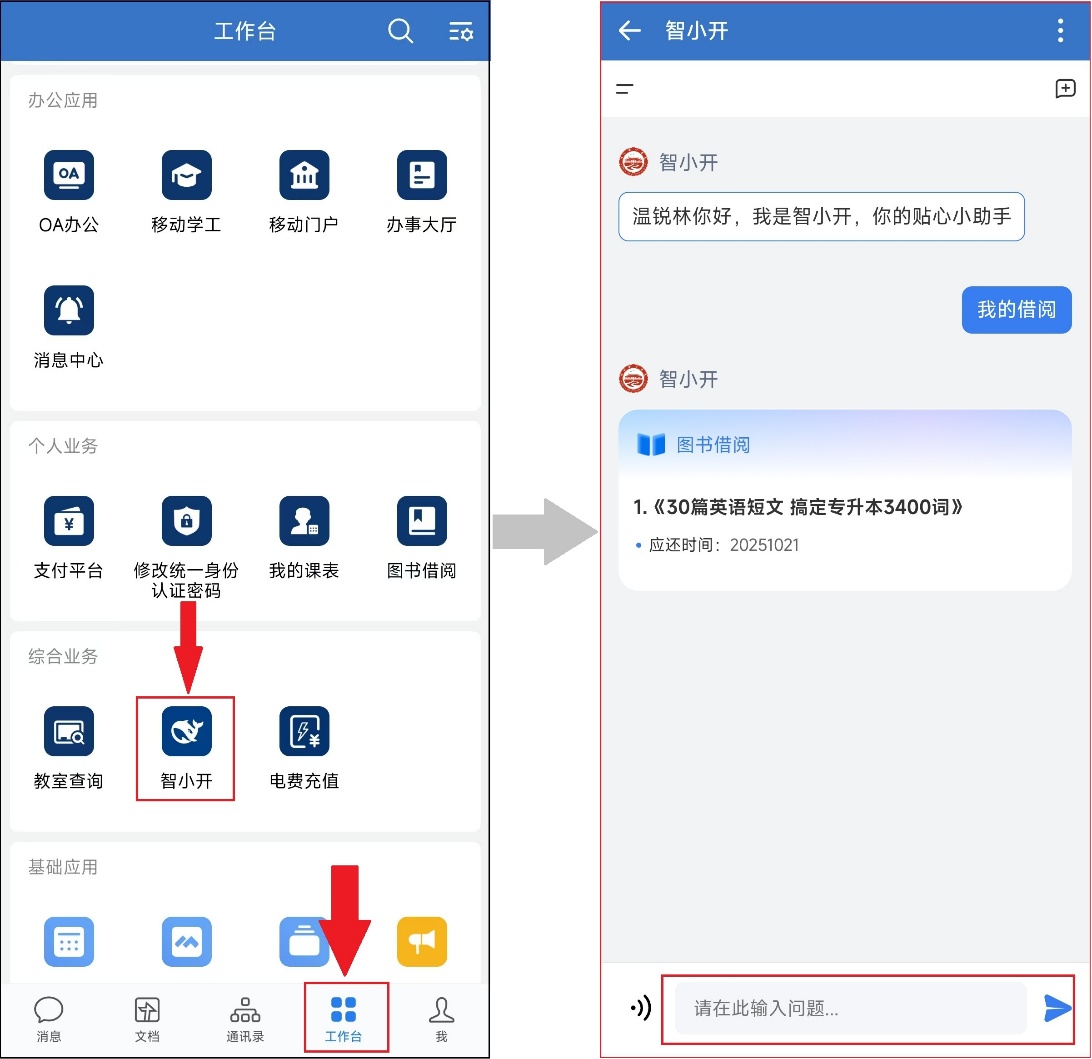Switch to the 消息 bottom tab

(x=49, y=1018)
